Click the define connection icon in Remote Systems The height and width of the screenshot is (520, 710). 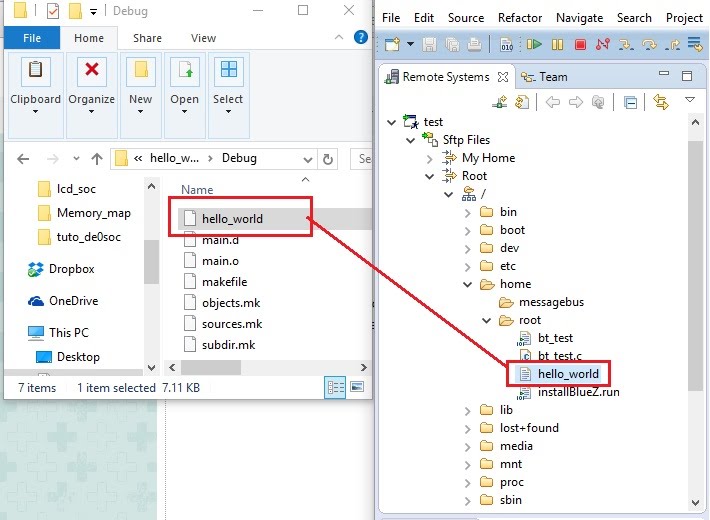coord(499,102)
